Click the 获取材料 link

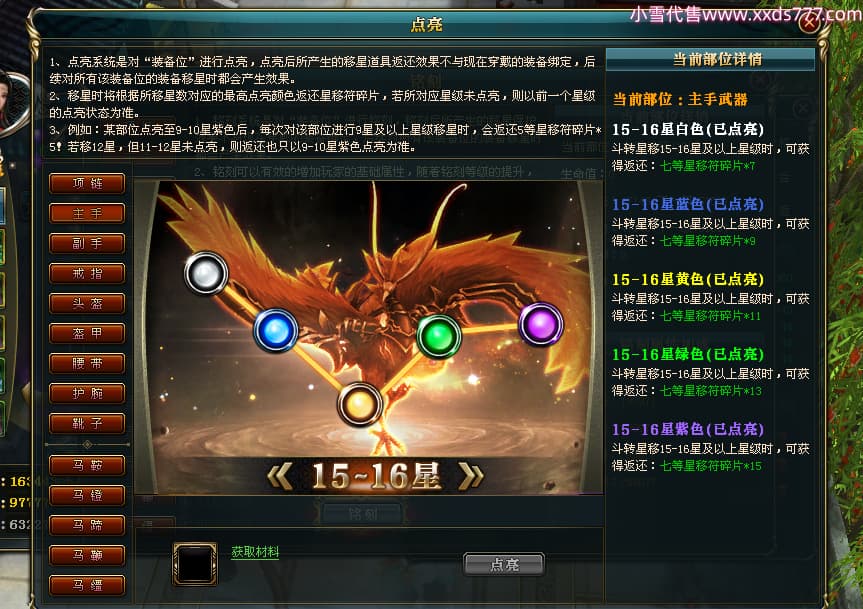[255, 551]
